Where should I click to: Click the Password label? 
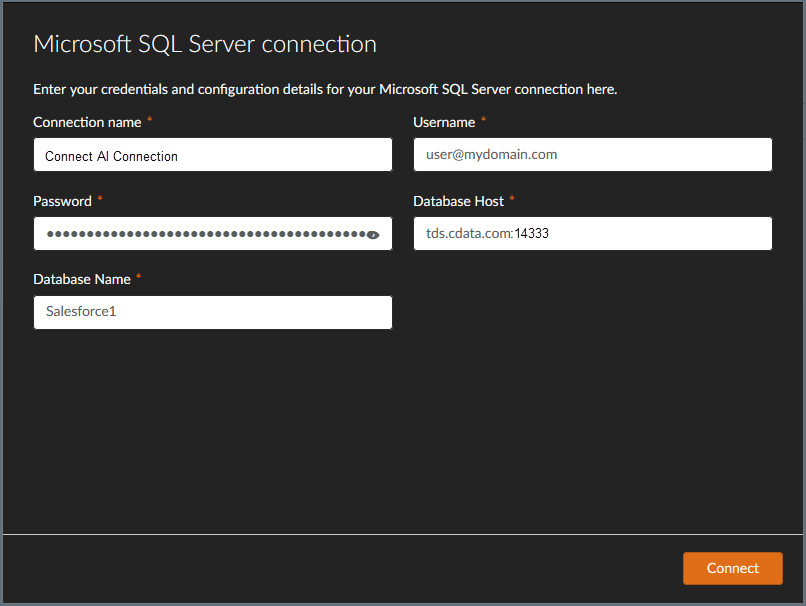tap(62, 201)
